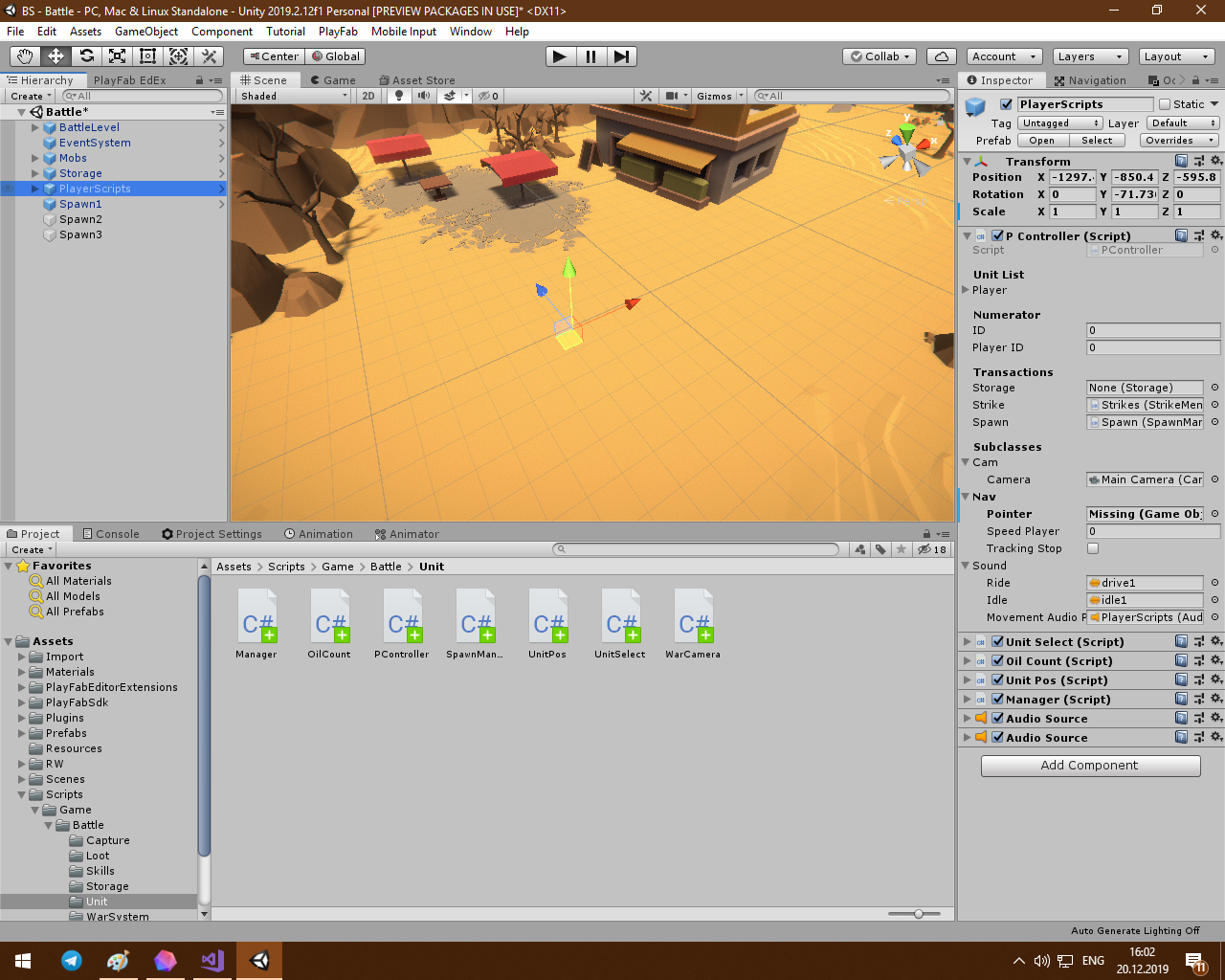Enable the Static checkbox

tap(1165, 104)
